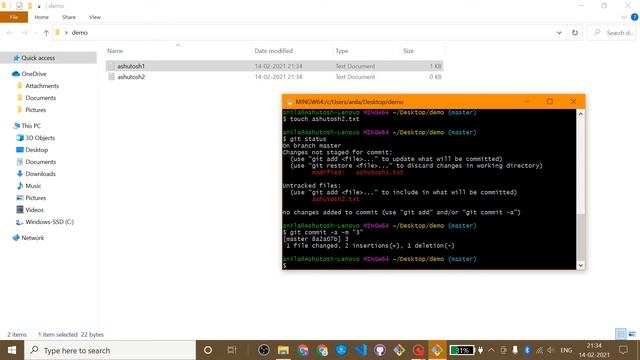The image size is (640, 360).
Task: Click Git Bash scrollbar thumb
Action: (580, 236)
